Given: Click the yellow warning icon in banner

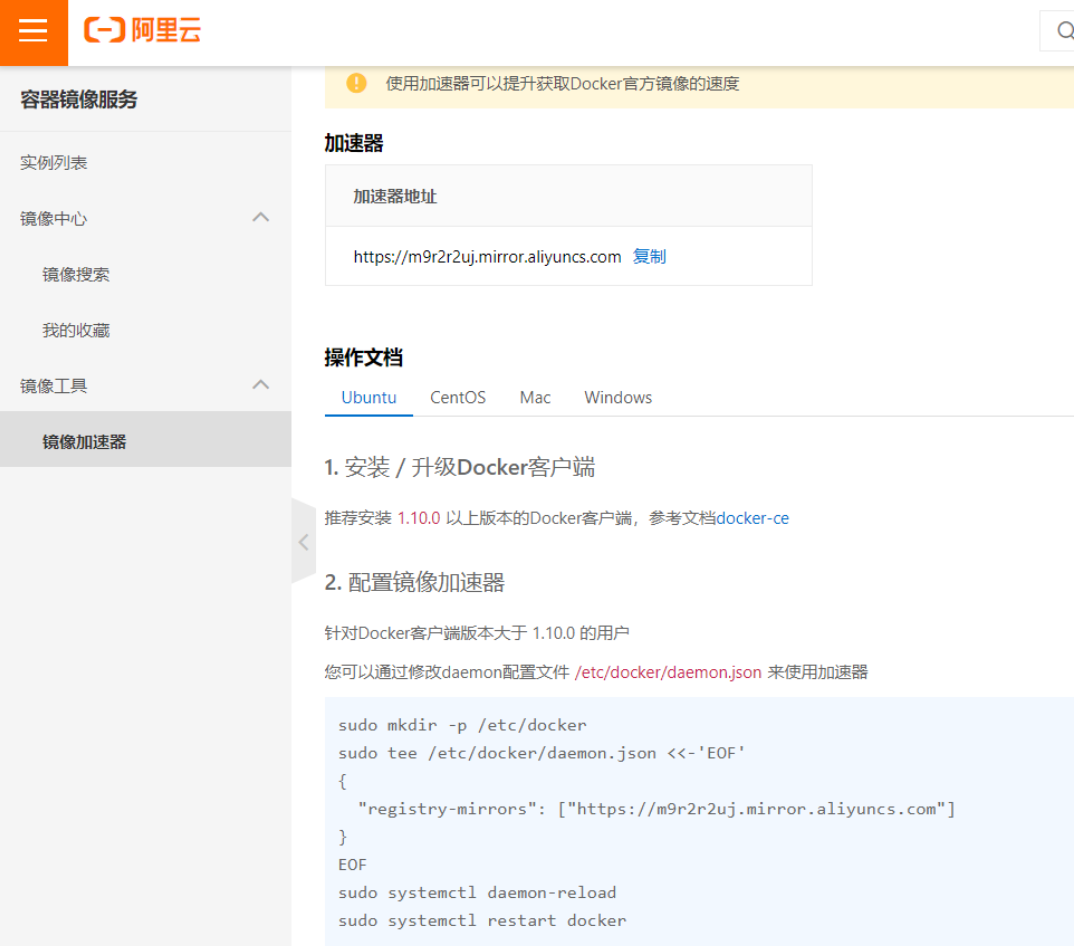Looking at the screenshot, I should pos(356,84).
